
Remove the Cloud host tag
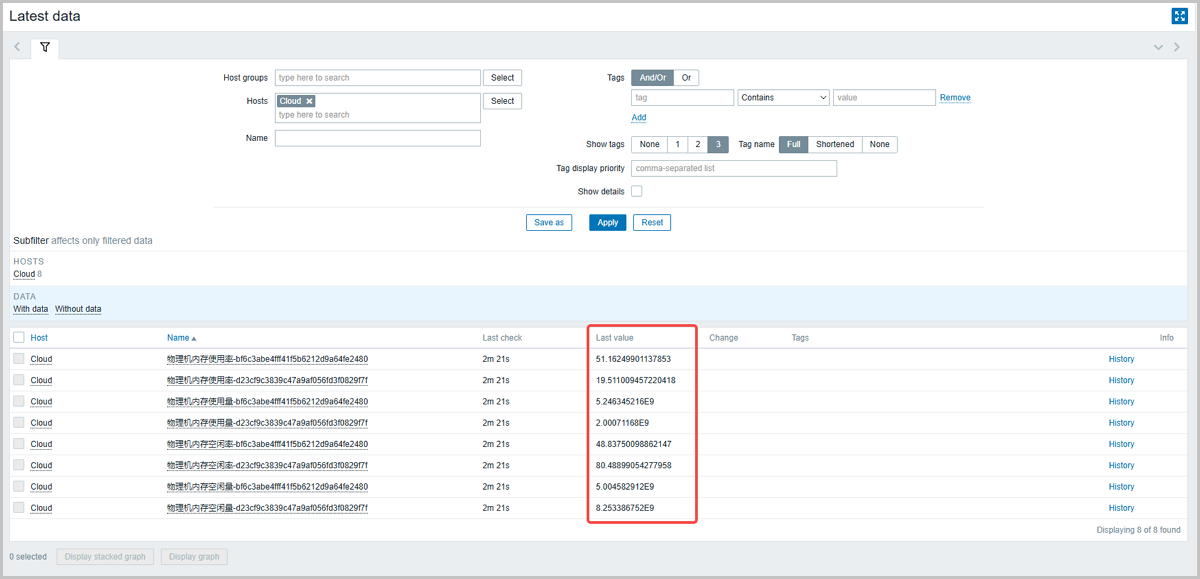[x=310, y=101]
